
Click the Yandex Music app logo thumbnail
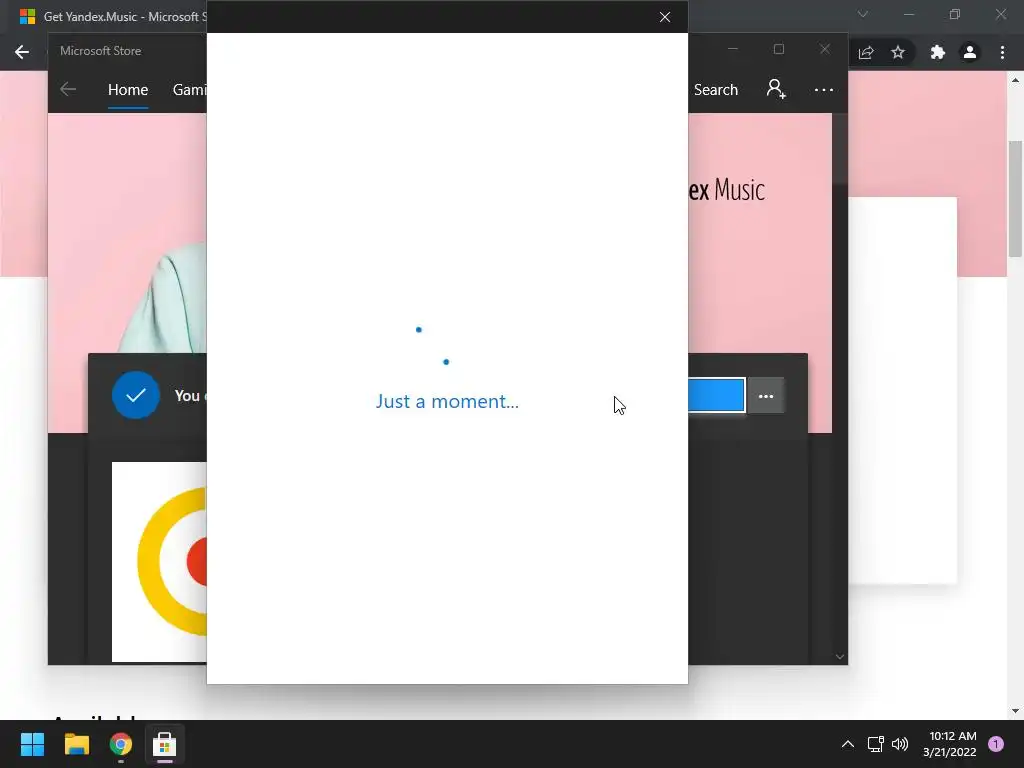(x=159, y=562)
